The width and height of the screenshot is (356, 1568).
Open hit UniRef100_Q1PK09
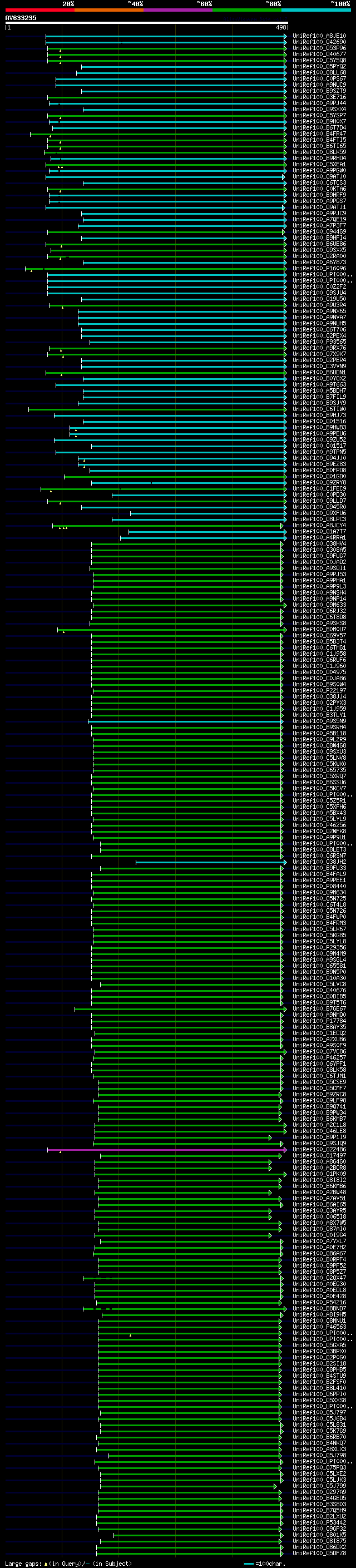(319, 1174)
